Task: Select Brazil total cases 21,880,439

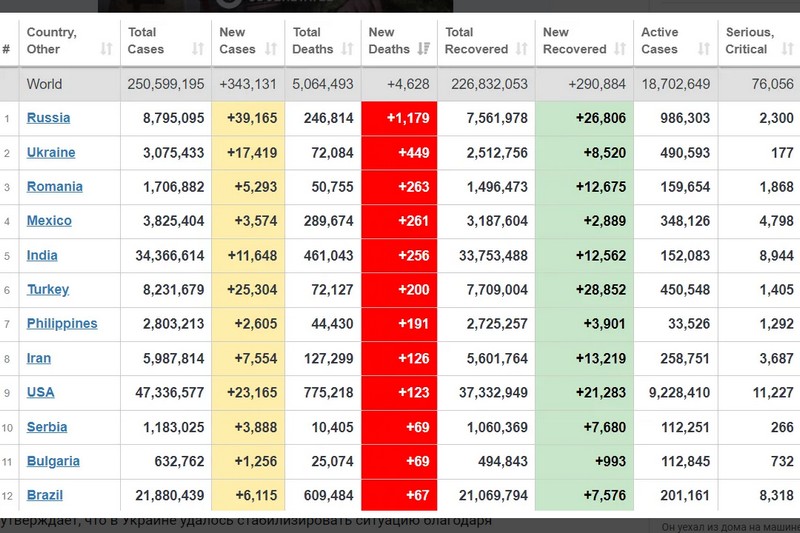Action: click(x=170, y=496)
